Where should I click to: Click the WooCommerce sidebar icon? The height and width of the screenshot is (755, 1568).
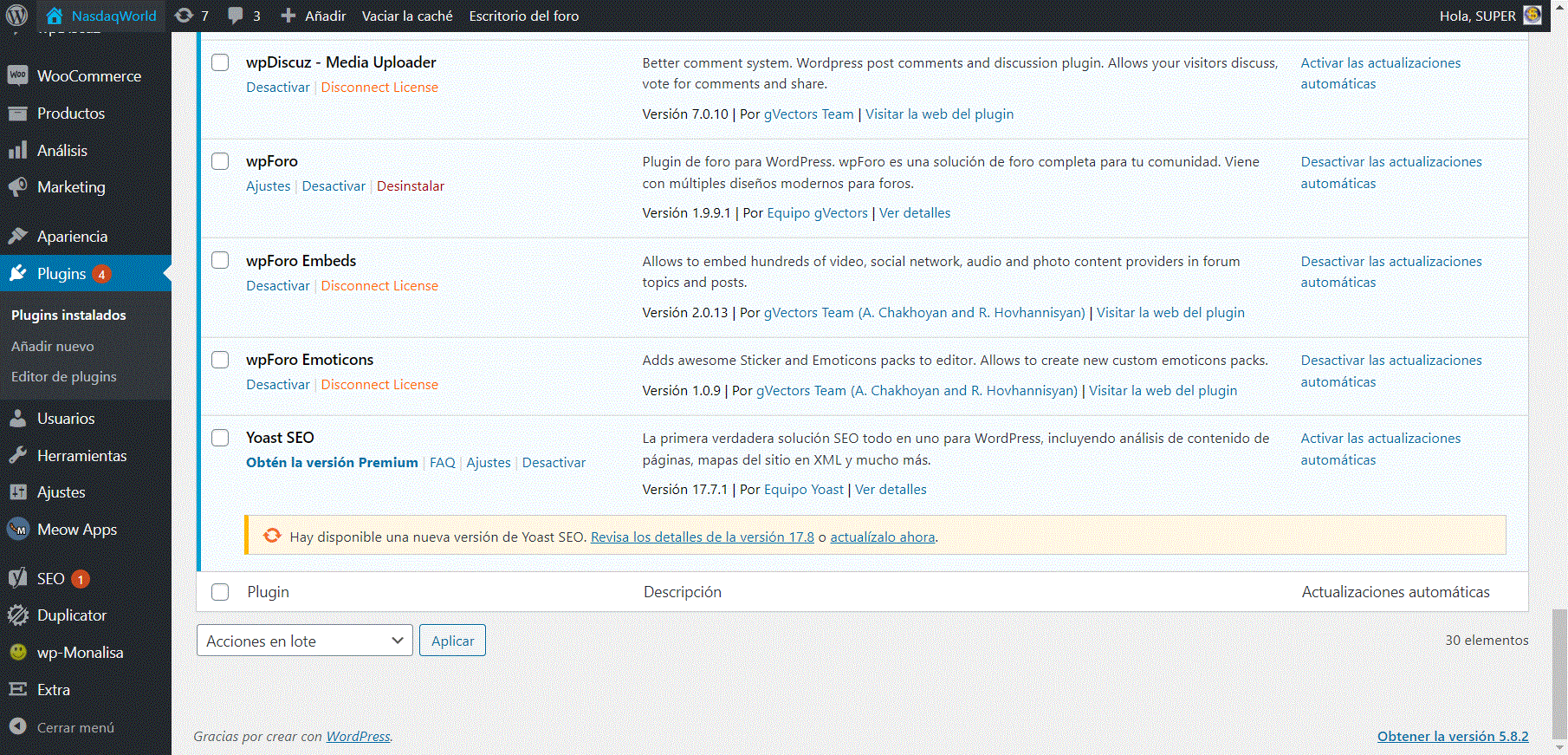tap(17, 75)
